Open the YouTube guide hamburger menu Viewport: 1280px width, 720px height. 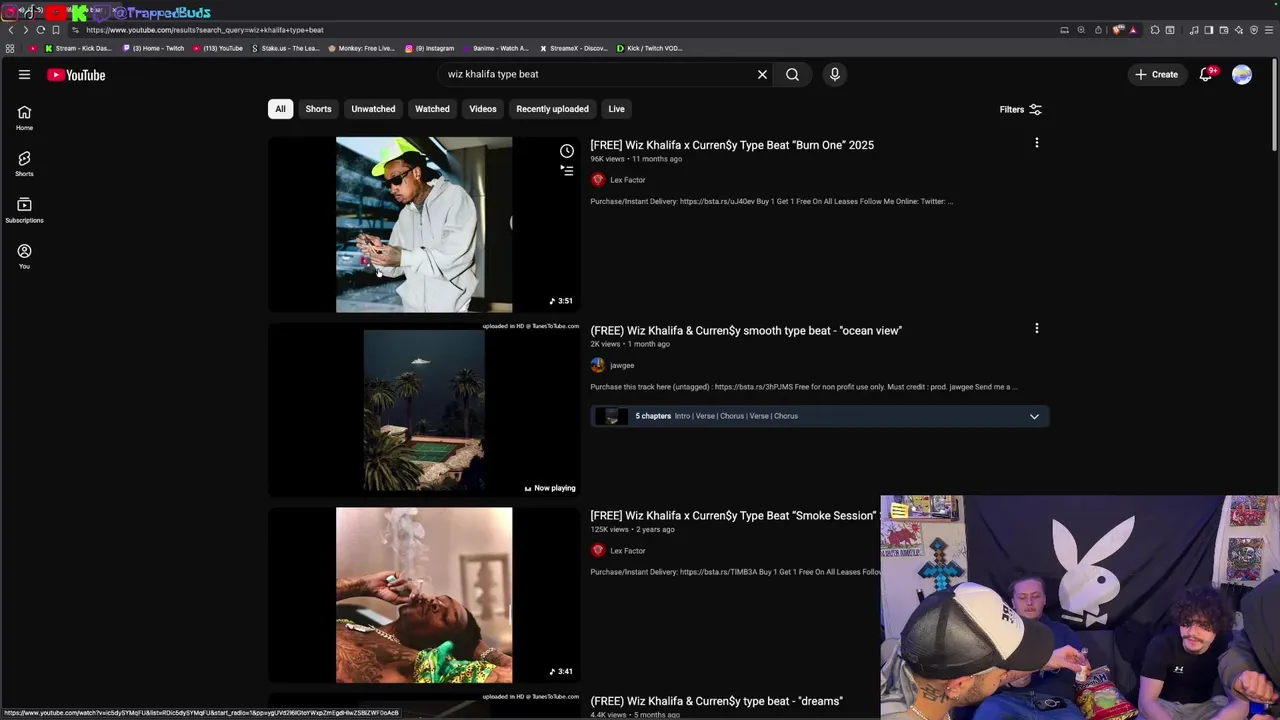point(24,74)
